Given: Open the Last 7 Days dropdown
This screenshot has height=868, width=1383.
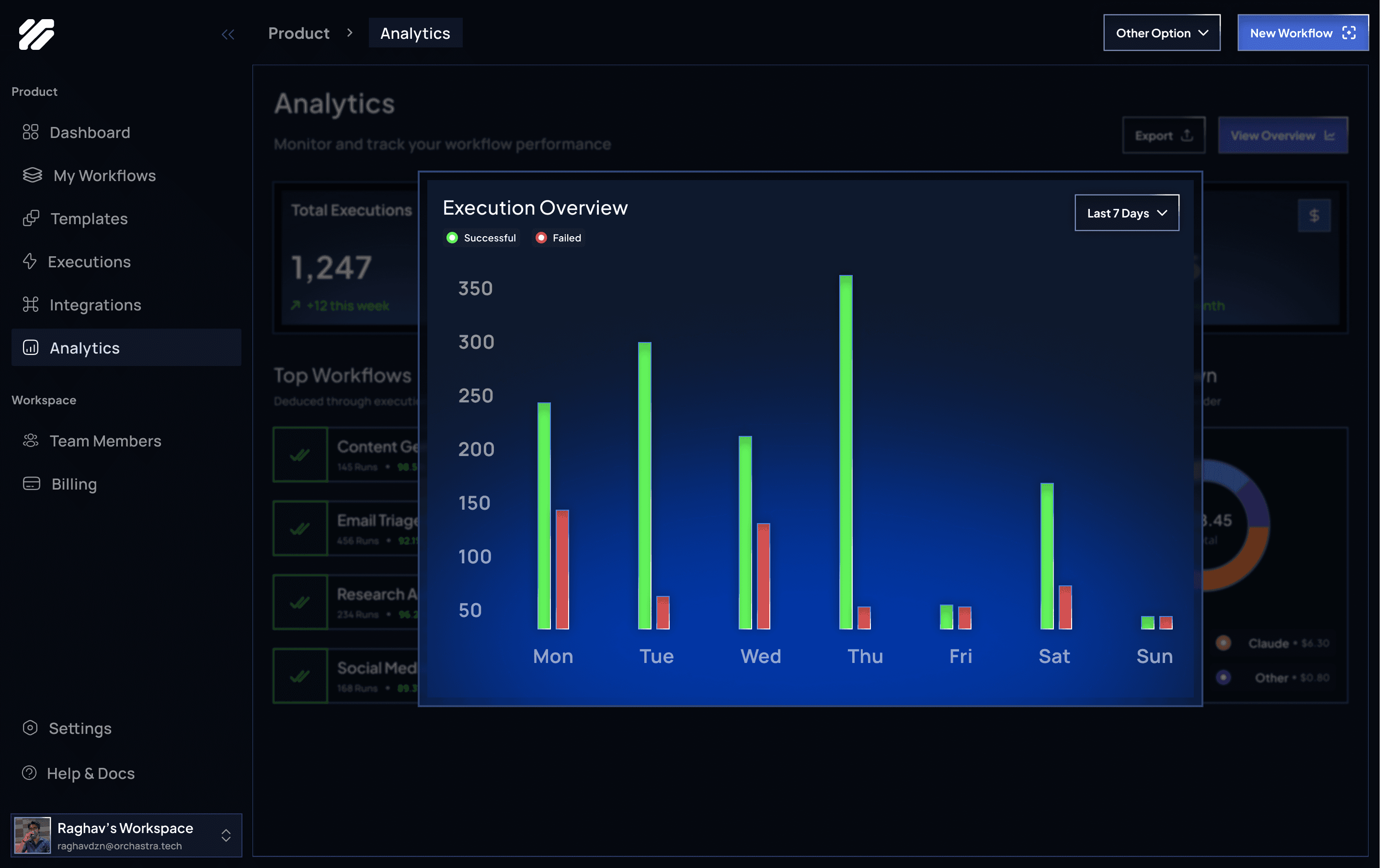Looking at the screenshot, I should [x=1126, y=213].
